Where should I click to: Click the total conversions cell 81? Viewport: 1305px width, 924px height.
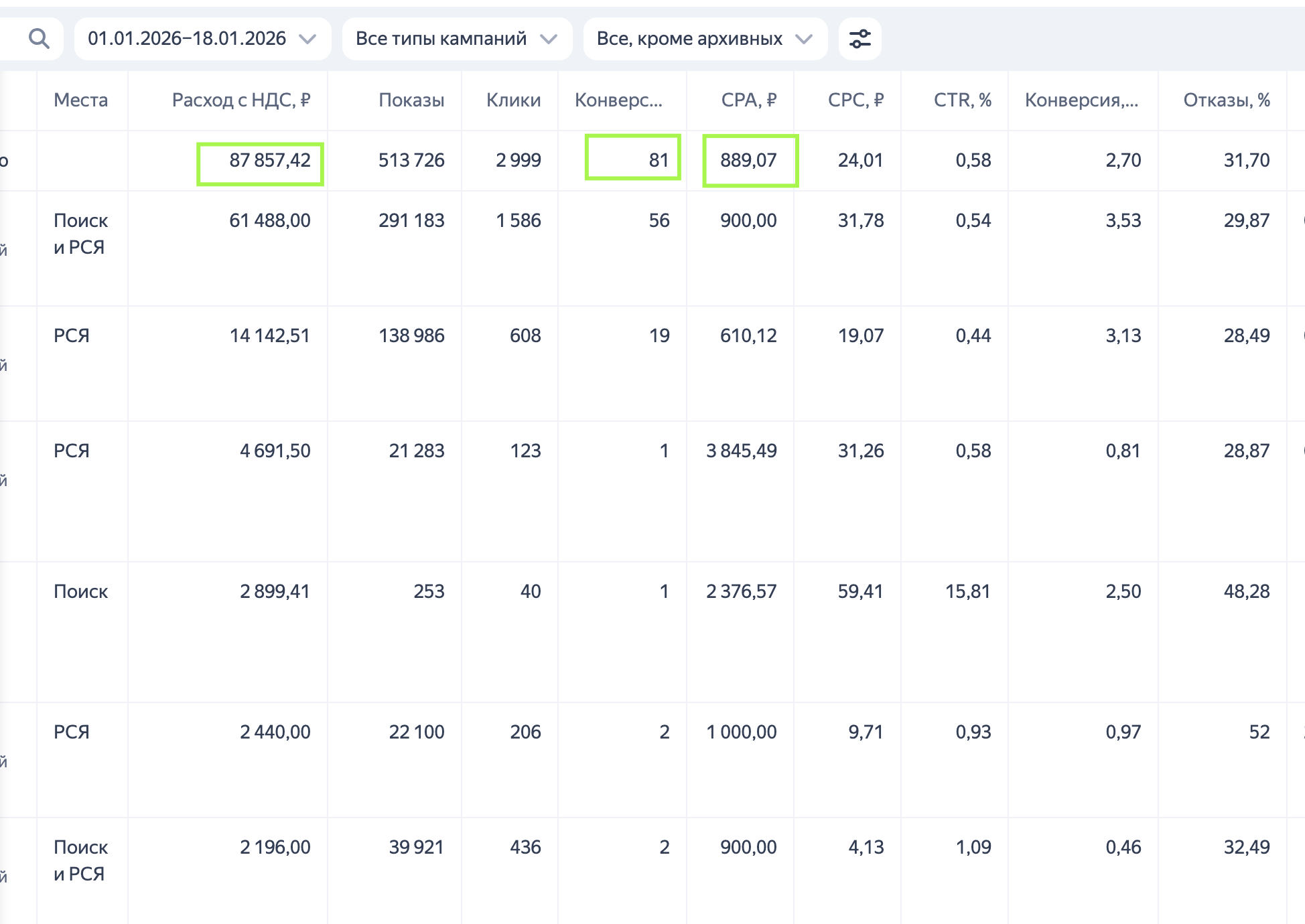[x=658, y=161]
